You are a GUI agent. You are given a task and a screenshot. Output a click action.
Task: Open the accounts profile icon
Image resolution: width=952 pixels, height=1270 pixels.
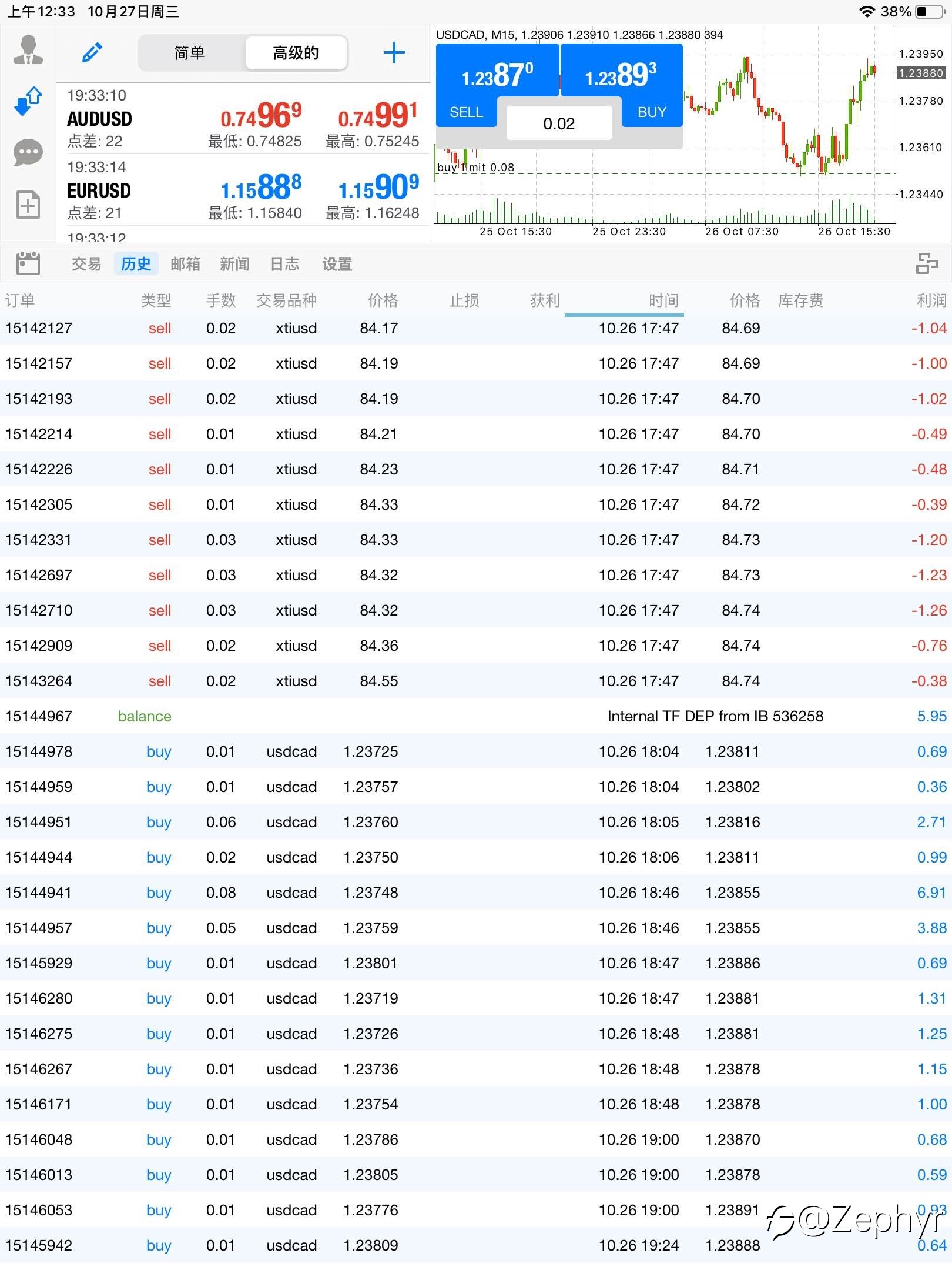click(28, 50)
